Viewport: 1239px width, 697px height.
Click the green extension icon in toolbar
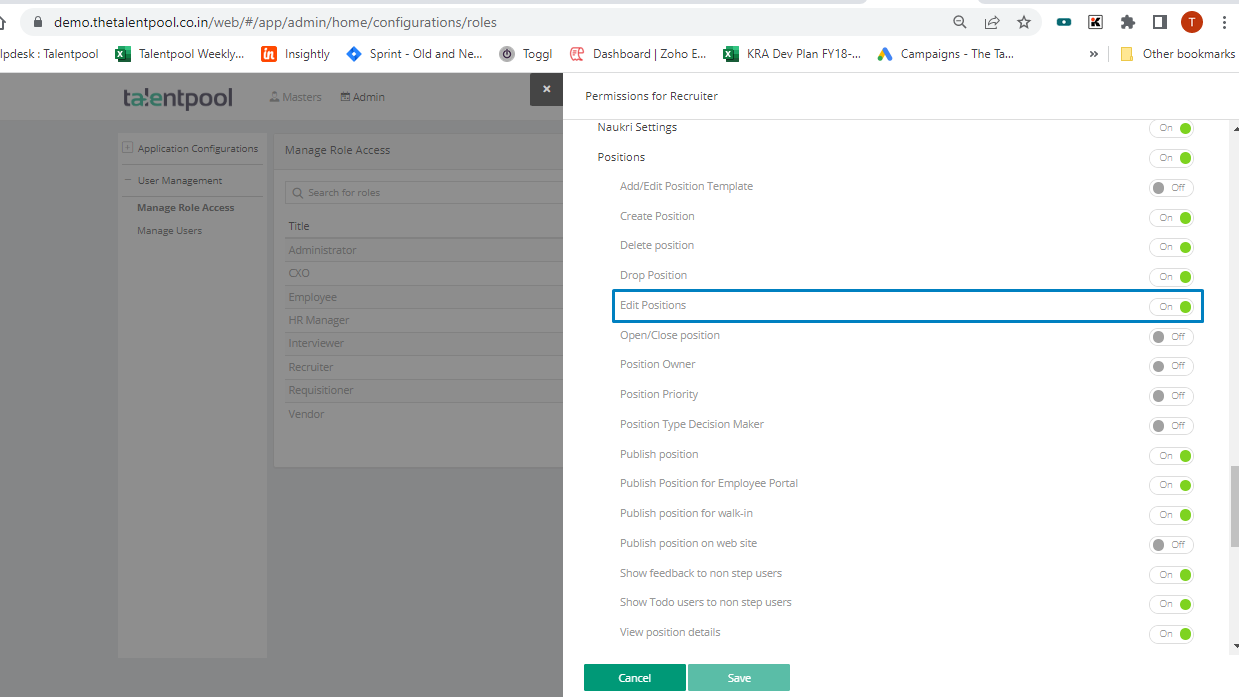click(x=1064, y=22)
